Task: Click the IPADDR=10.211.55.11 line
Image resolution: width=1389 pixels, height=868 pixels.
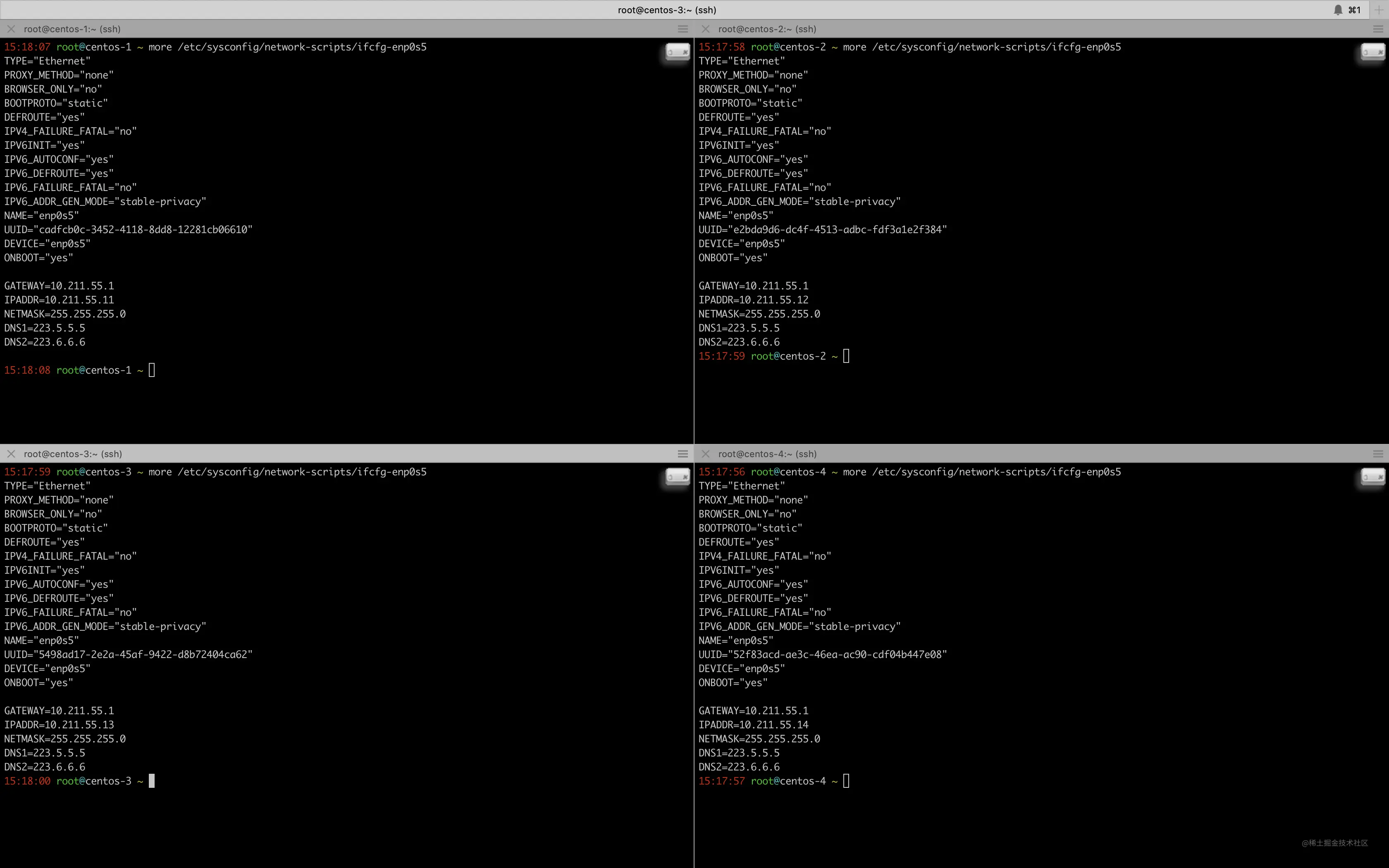Action: click(x=59, y=300)
